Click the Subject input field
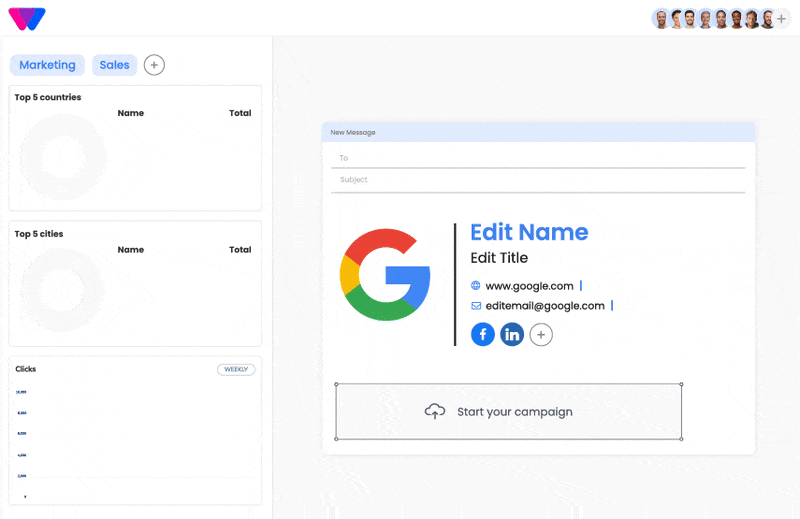800x519 pixels. [538, 180]
